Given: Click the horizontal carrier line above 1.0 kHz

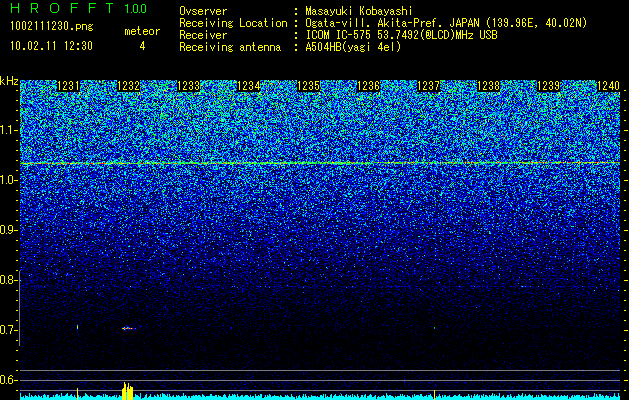Looking at the screenshot, I should click(x=320, y=163).
